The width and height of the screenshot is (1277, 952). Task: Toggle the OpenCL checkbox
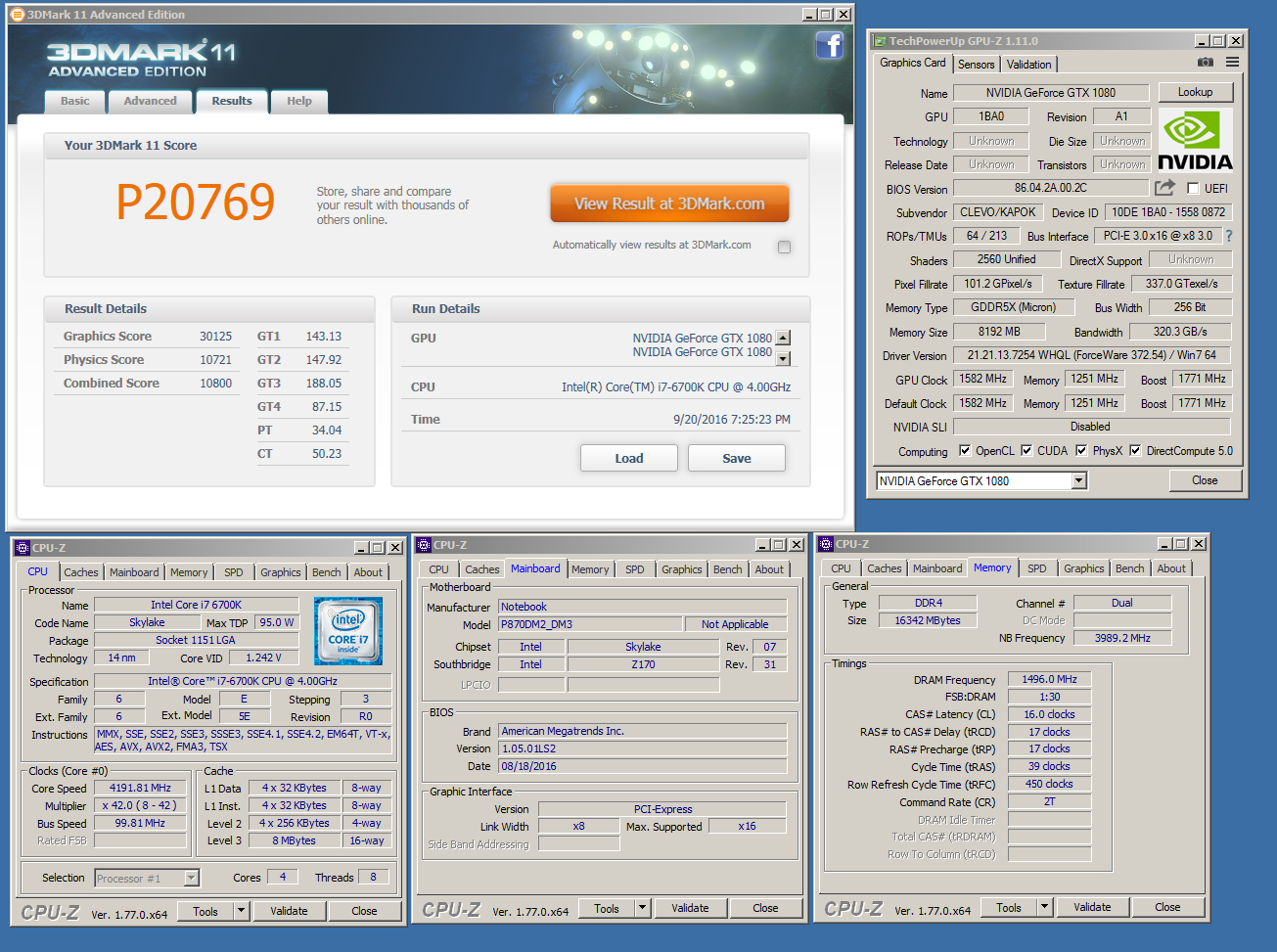tap(965, 451)
